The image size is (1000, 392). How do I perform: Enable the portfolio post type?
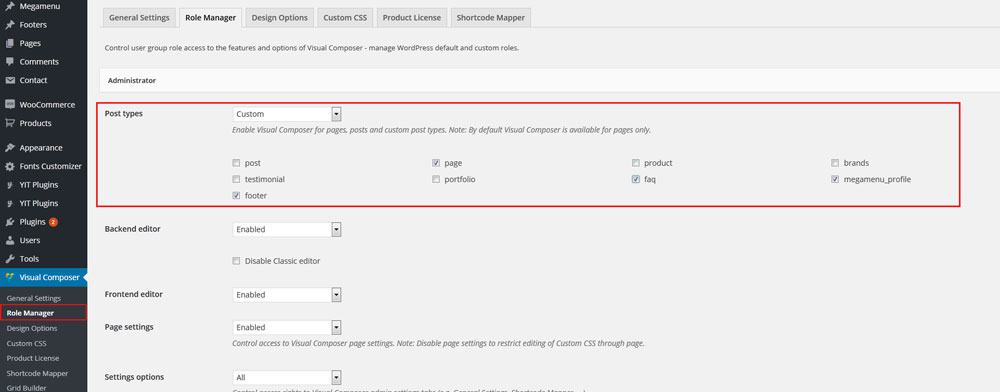coord(436,180)
